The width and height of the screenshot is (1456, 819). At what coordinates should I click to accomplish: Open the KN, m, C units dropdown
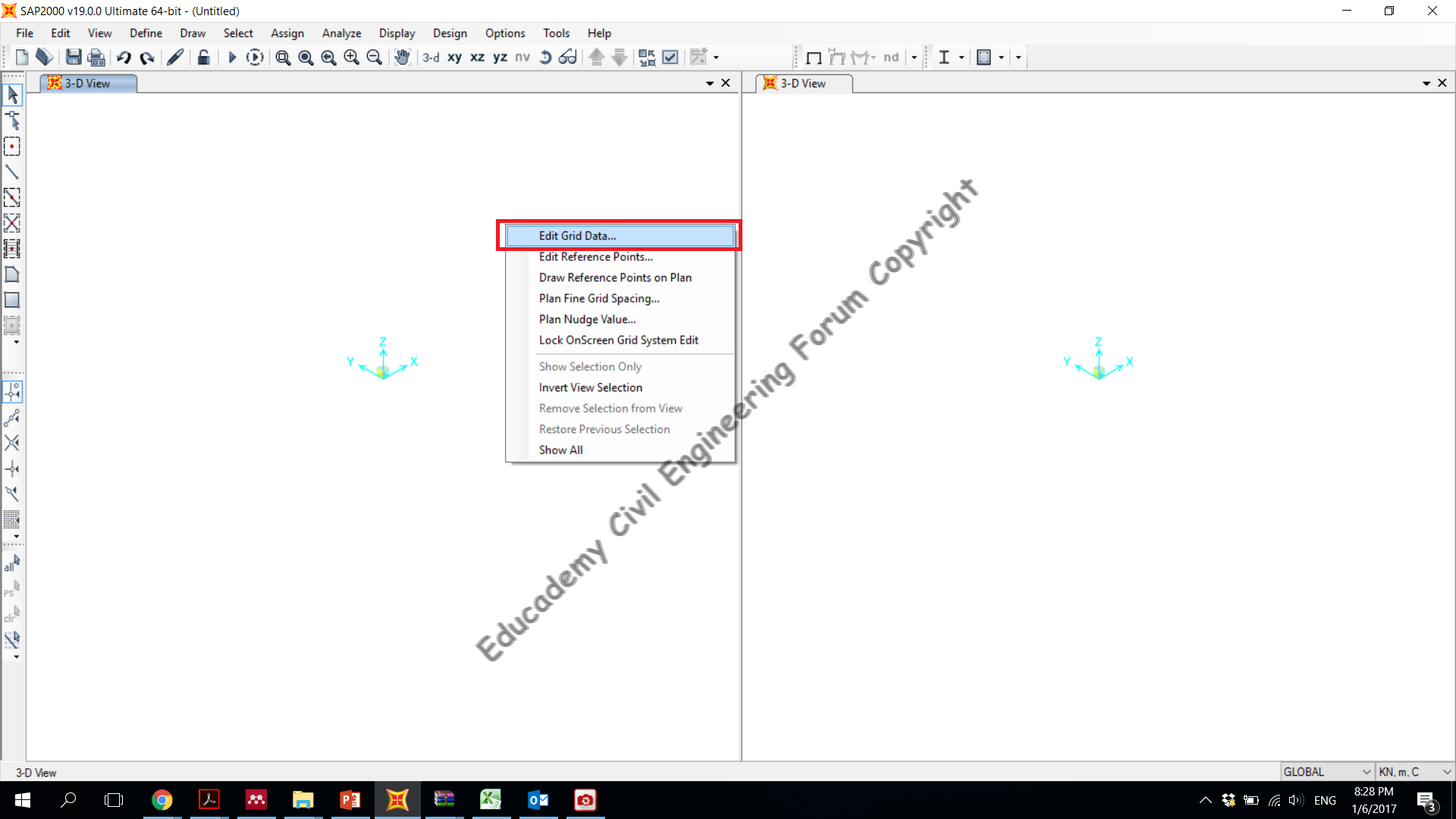tap(1415, 772)
